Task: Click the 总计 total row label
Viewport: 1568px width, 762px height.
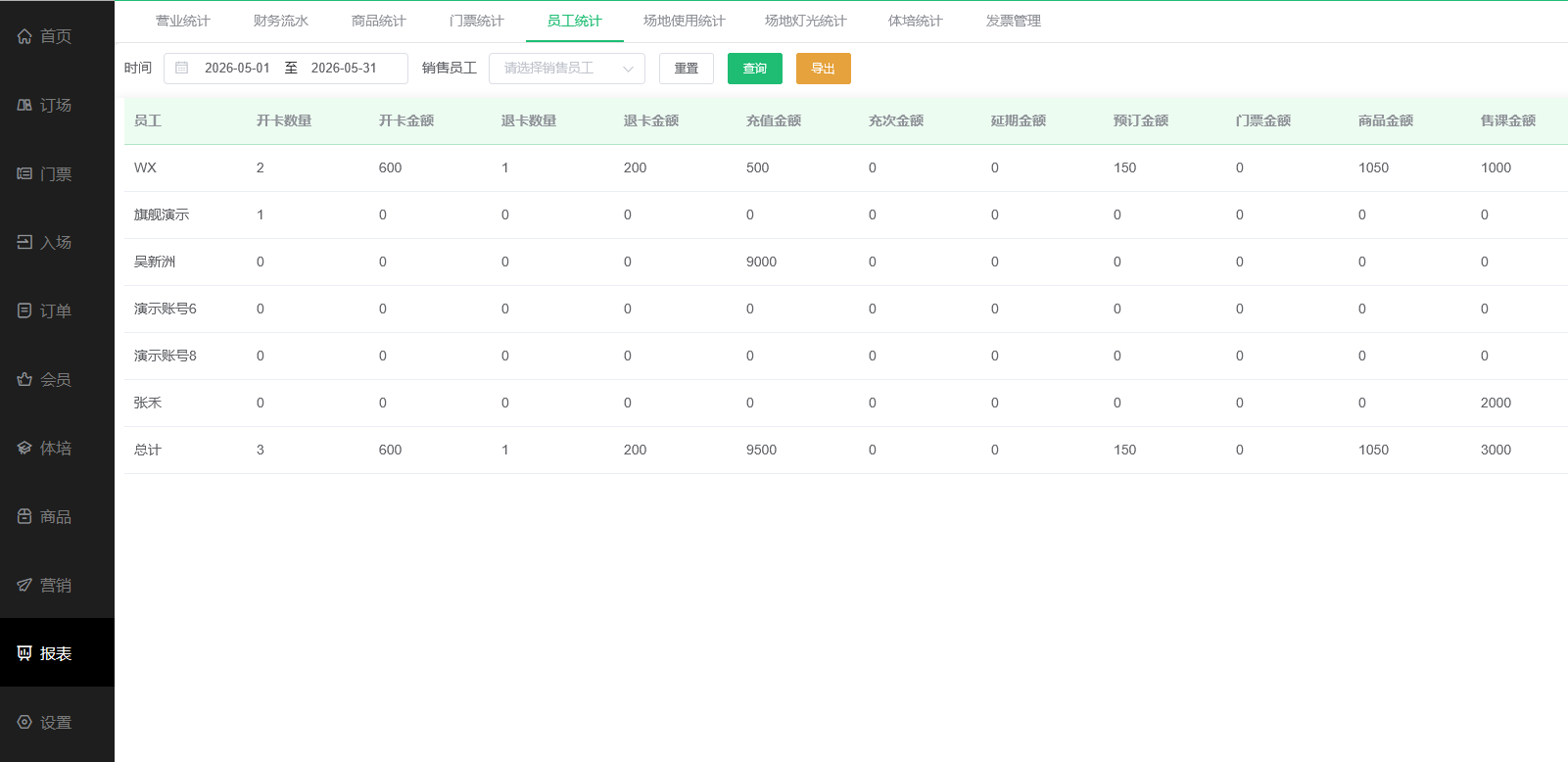Action: (x=148, y=450)
